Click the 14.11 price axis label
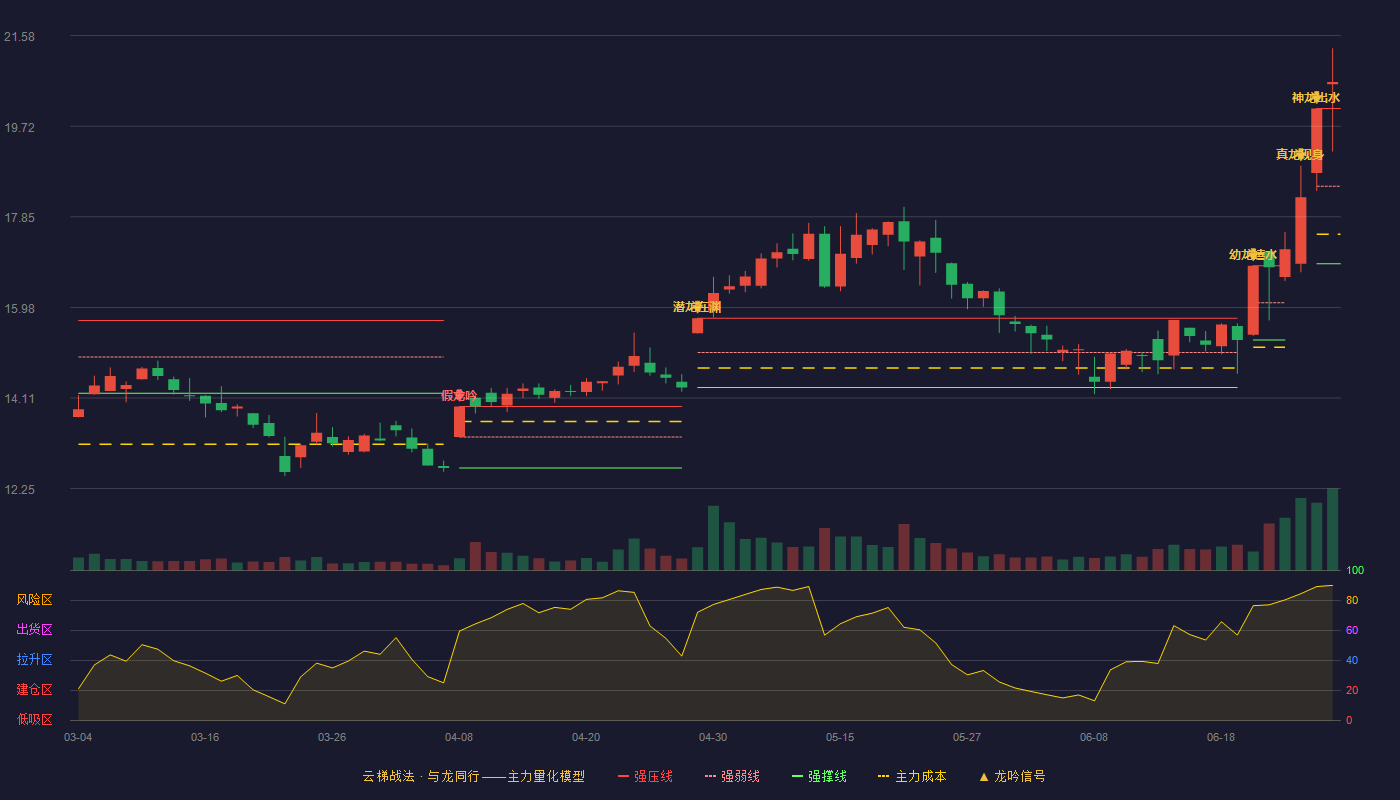This screenshot has height=800, width=1400. pyautogui.click(x=19, y=399)
